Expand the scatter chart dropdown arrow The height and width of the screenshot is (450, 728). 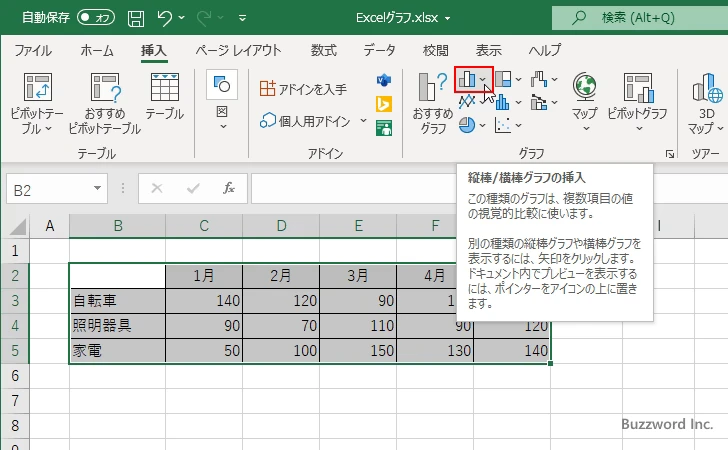519,125
